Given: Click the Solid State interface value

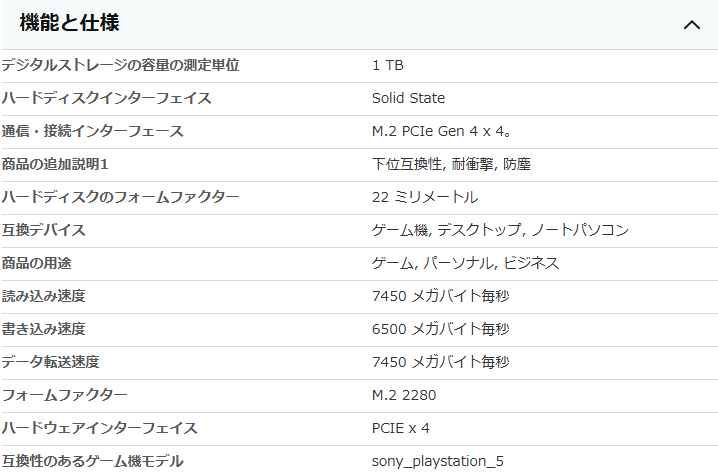Looking at the screenshot, I should point(408,98).
